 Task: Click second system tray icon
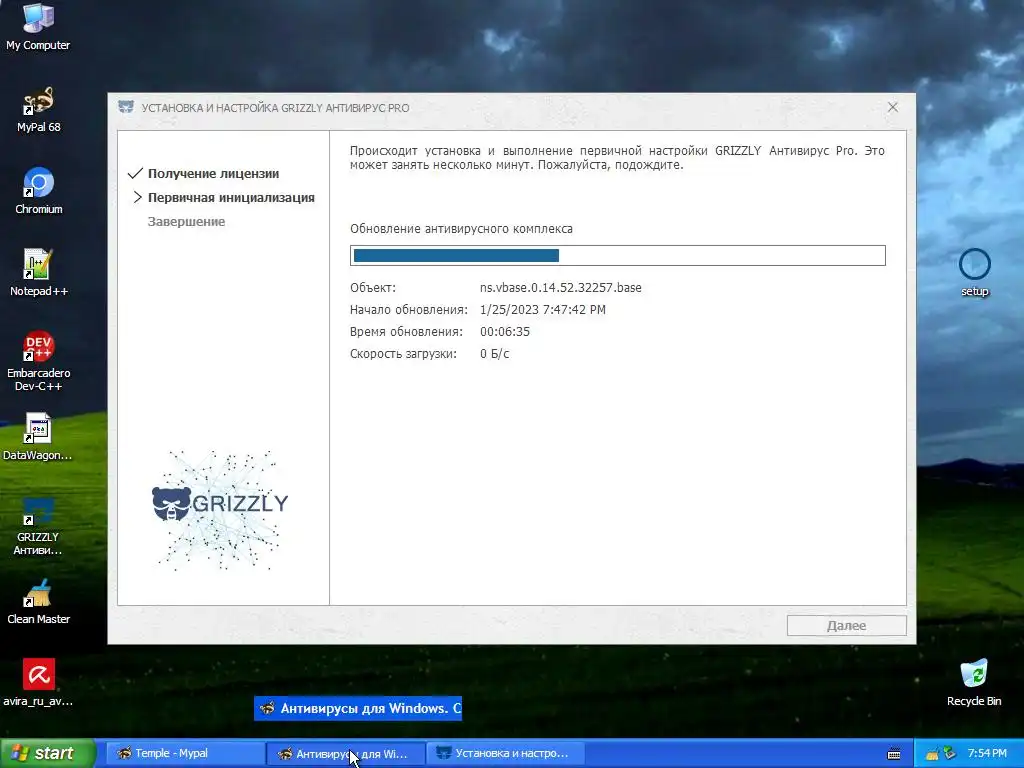tap(950, 754)
